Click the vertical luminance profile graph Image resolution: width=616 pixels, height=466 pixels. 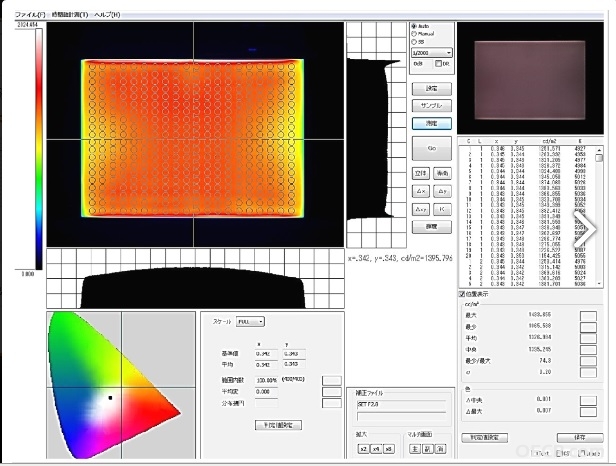tap(376, 135)
